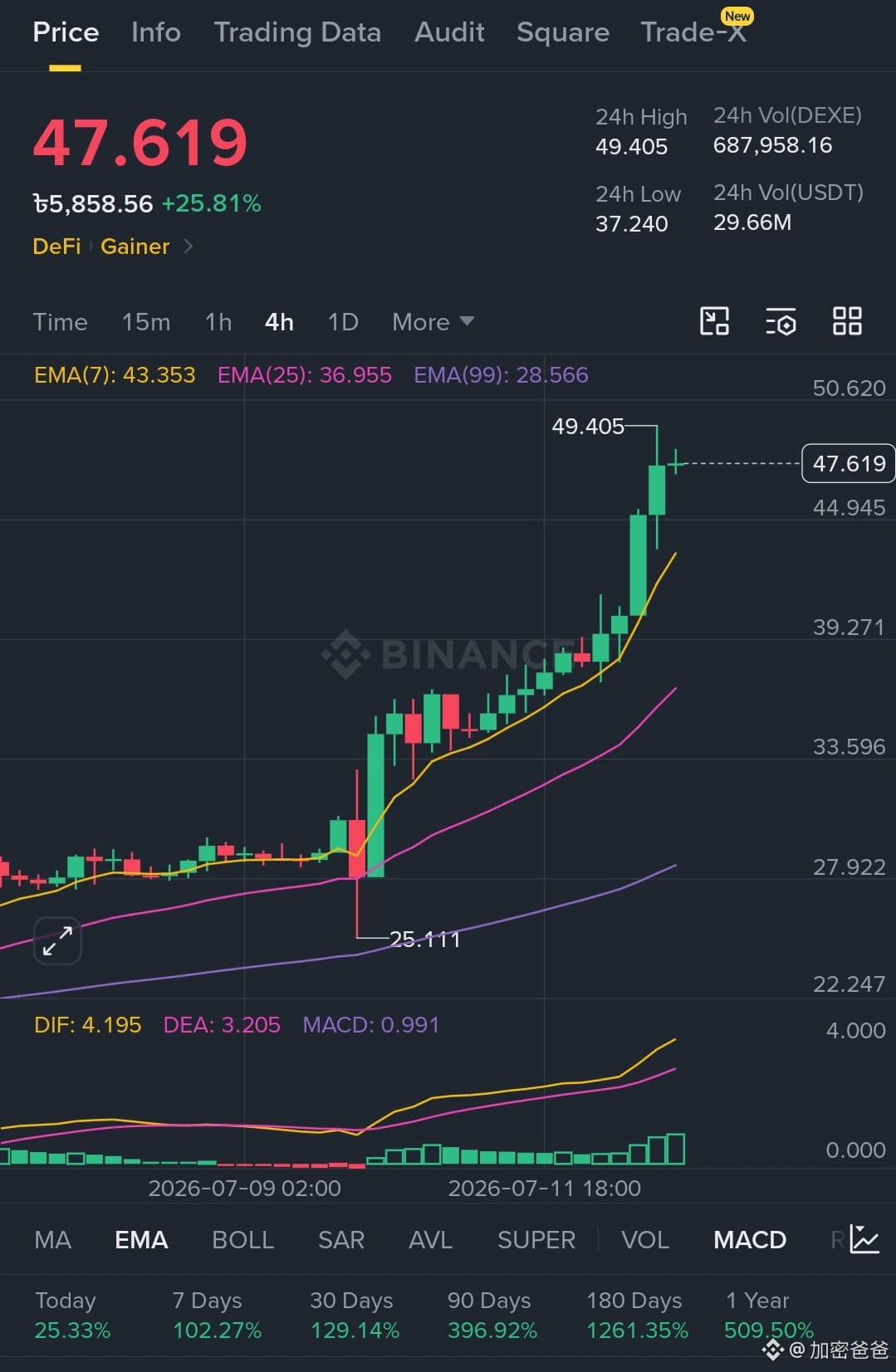This screenshot has width=896, height=1372.
Task: Tap the 24h Low value 37.240
Action: click(631, 224)
